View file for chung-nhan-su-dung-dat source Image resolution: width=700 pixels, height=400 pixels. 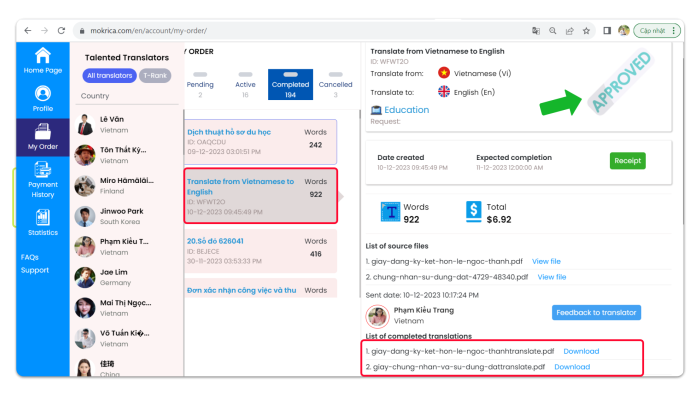[x=552, y=277]
